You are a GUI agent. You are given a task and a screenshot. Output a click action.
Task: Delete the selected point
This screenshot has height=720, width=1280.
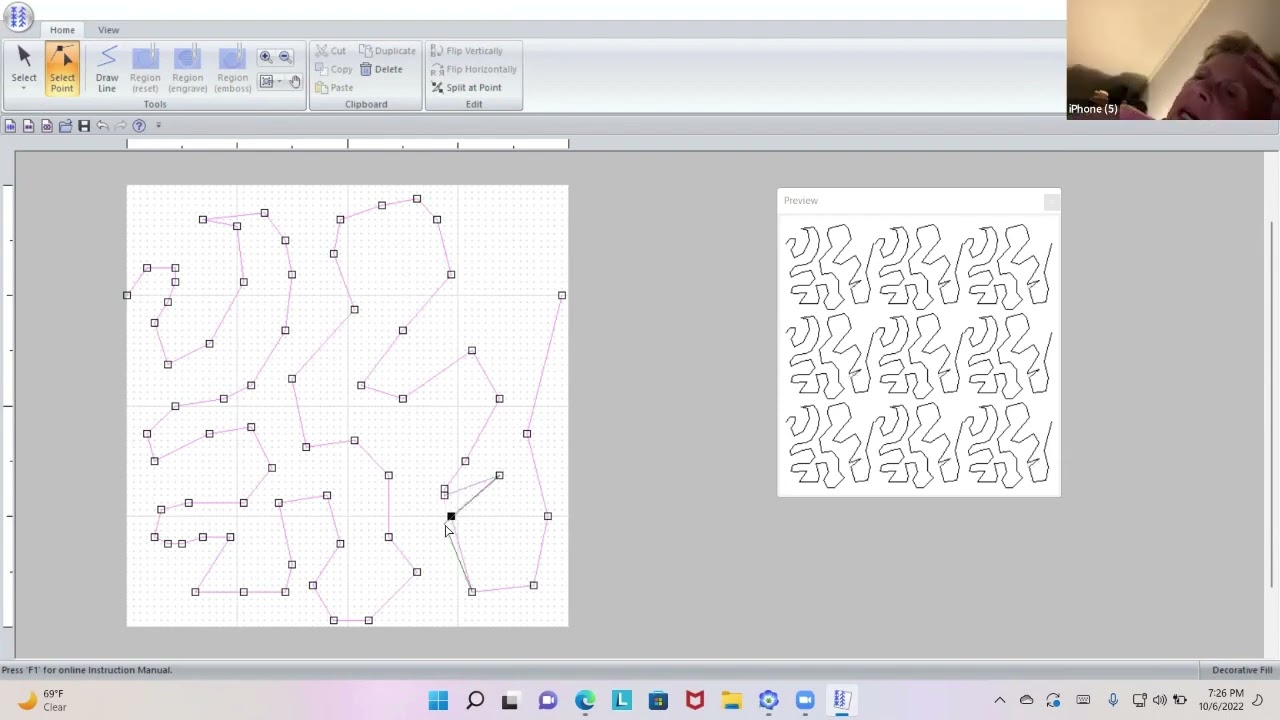(381, 69)
